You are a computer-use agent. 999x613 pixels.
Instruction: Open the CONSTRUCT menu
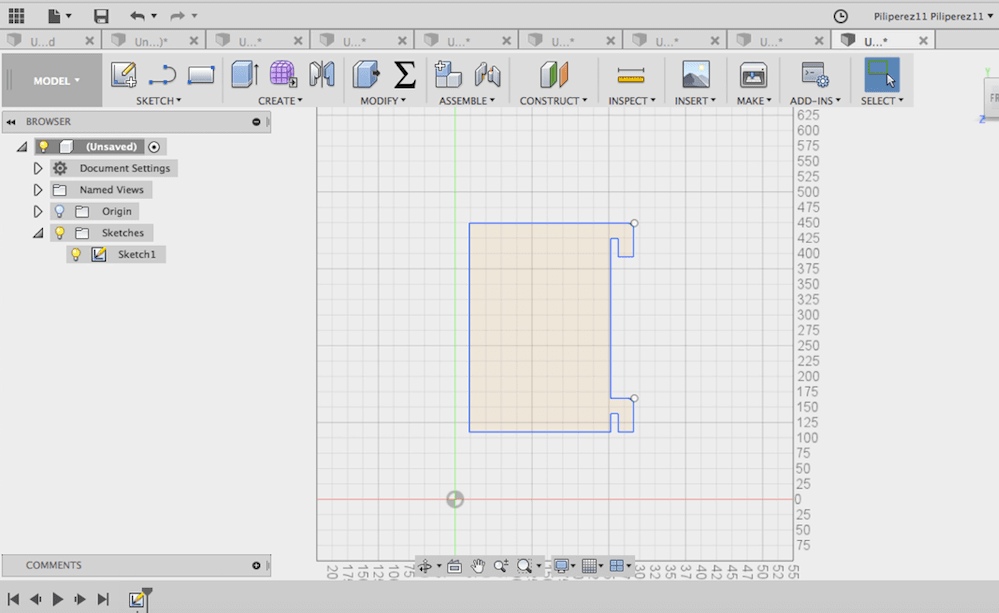click(553, 101)
